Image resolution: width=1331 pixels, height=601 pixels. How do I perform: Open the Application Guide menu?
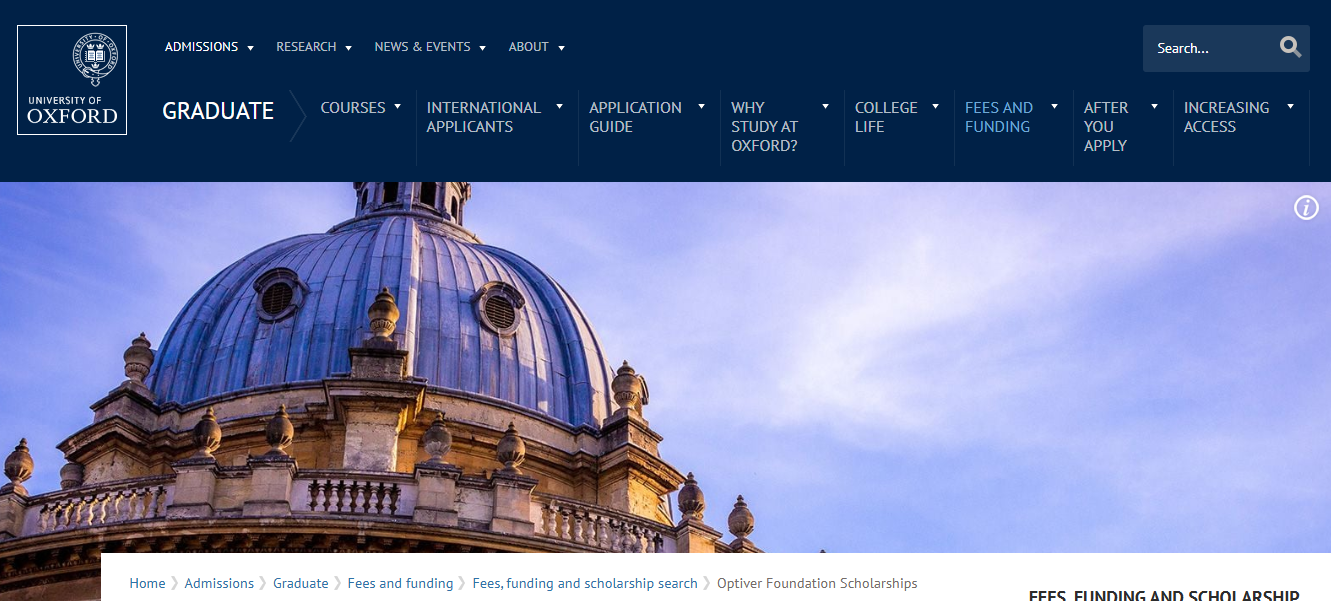point(635,117)
